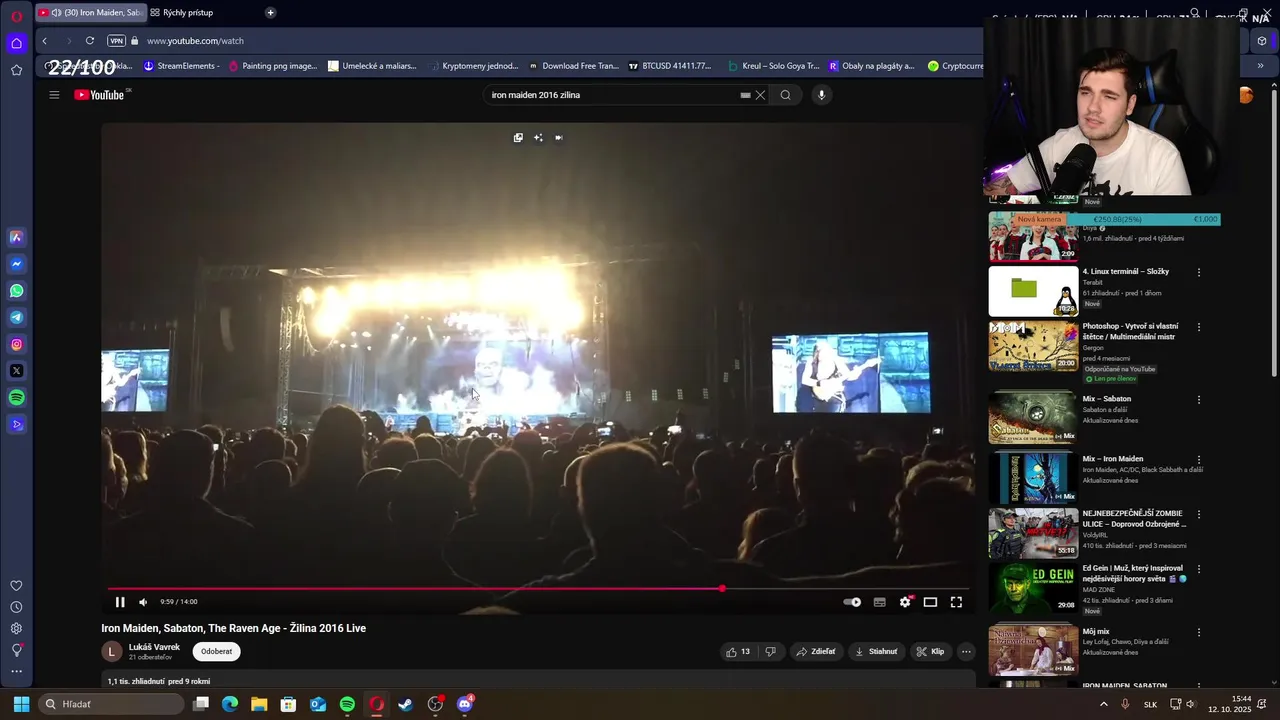Open Steam from Windows taskbar
This screenshot has width=1280, height=720.
[405, 704]
